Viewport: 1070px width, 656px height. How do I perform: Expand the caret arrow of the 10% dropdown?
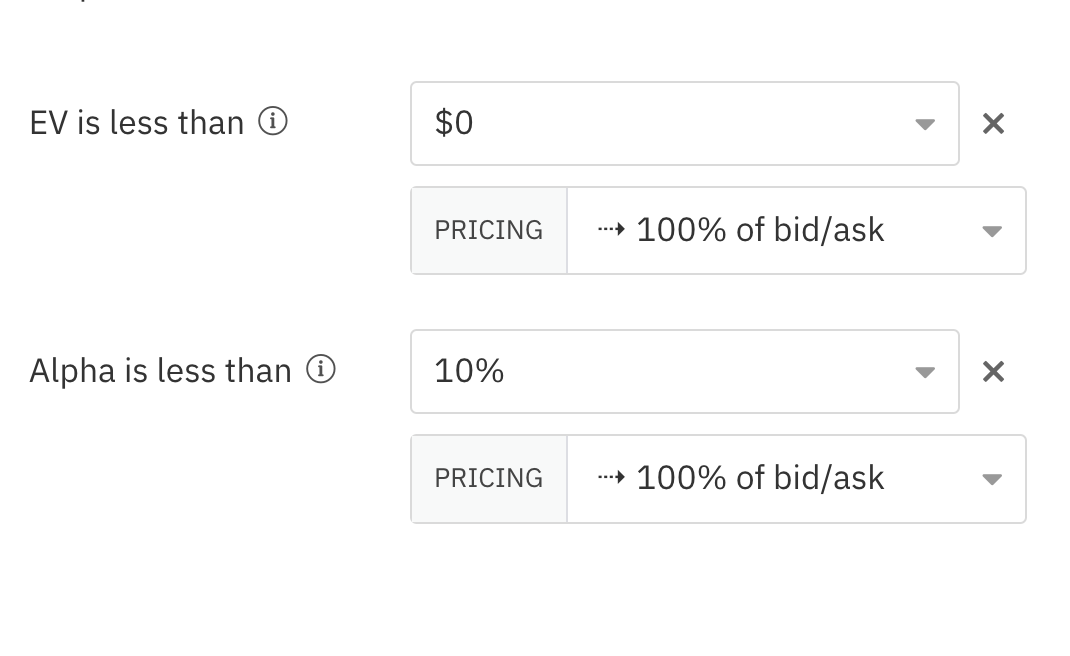point(925,372)
